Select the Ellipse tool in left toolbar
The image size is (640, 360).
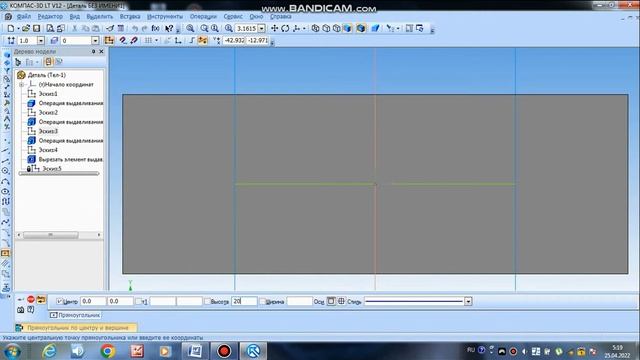(x=6, y=191)
